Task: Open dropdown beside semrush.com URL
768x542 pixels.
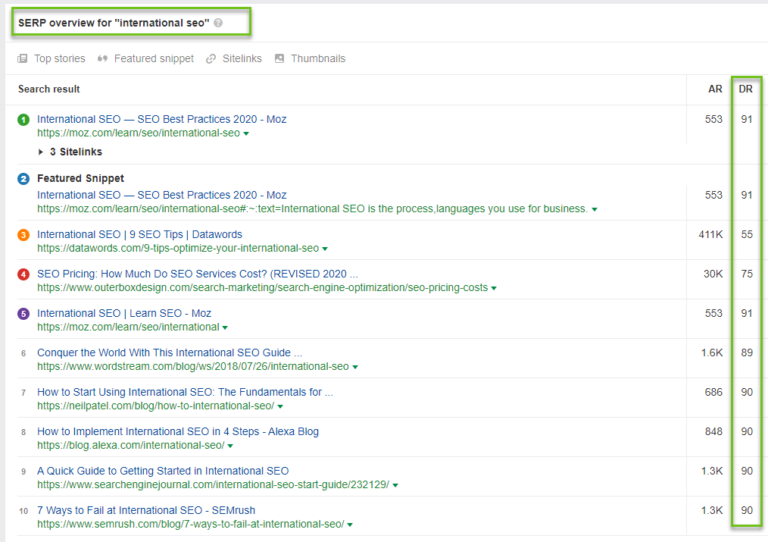Action: point(350,525)
